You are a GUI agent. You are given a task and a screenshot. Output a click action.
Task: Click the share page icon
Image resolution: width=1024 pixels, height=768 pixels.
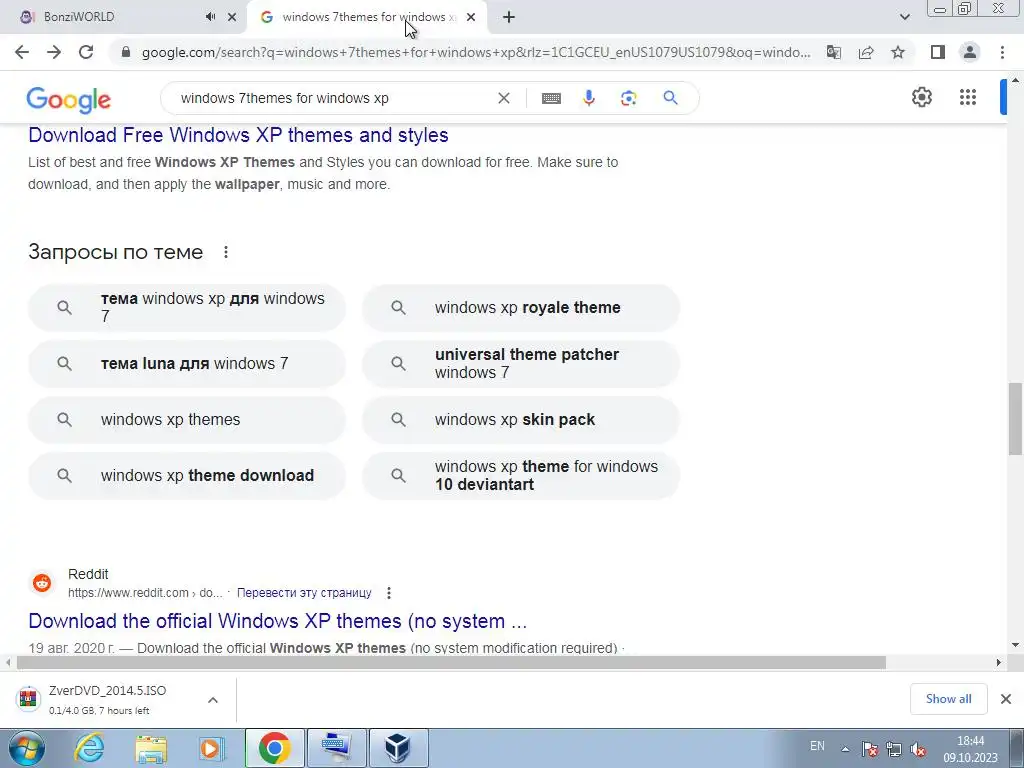pos(866,52)
